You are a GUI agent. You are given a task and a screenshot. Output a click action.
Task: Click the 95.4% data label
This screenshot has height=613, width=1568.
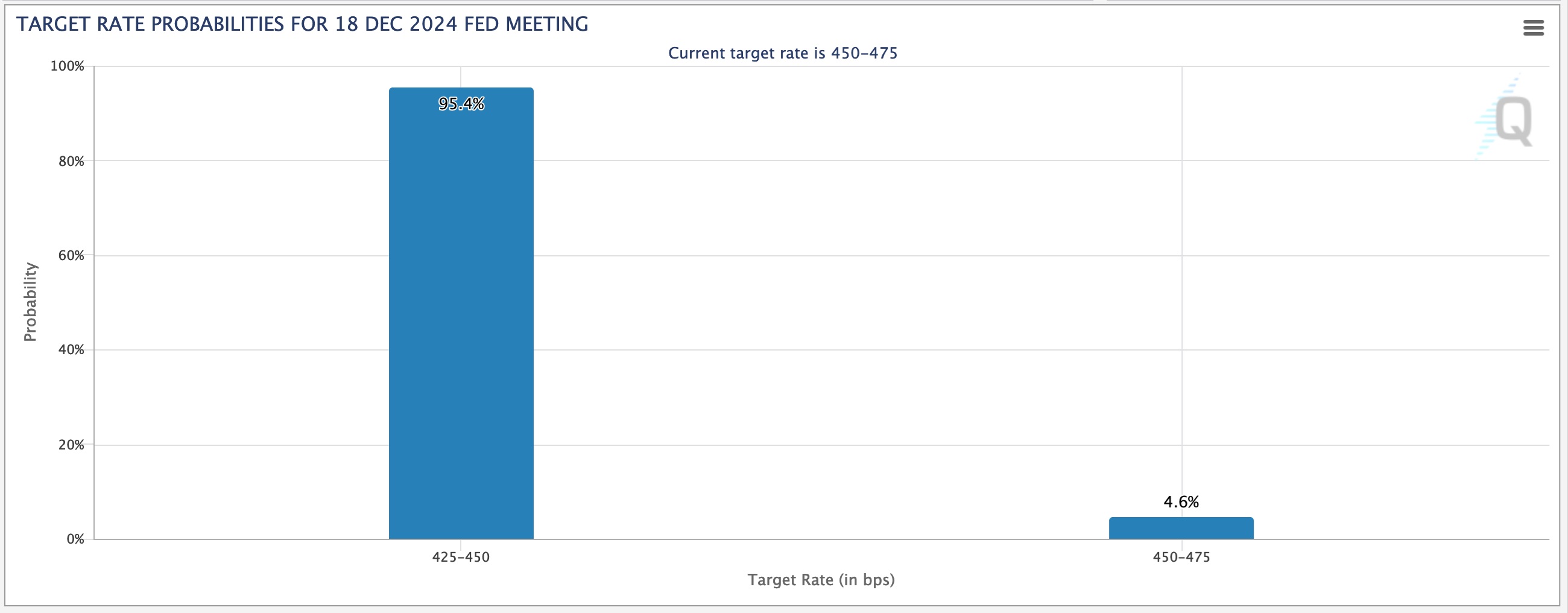(x=461, y=104)
